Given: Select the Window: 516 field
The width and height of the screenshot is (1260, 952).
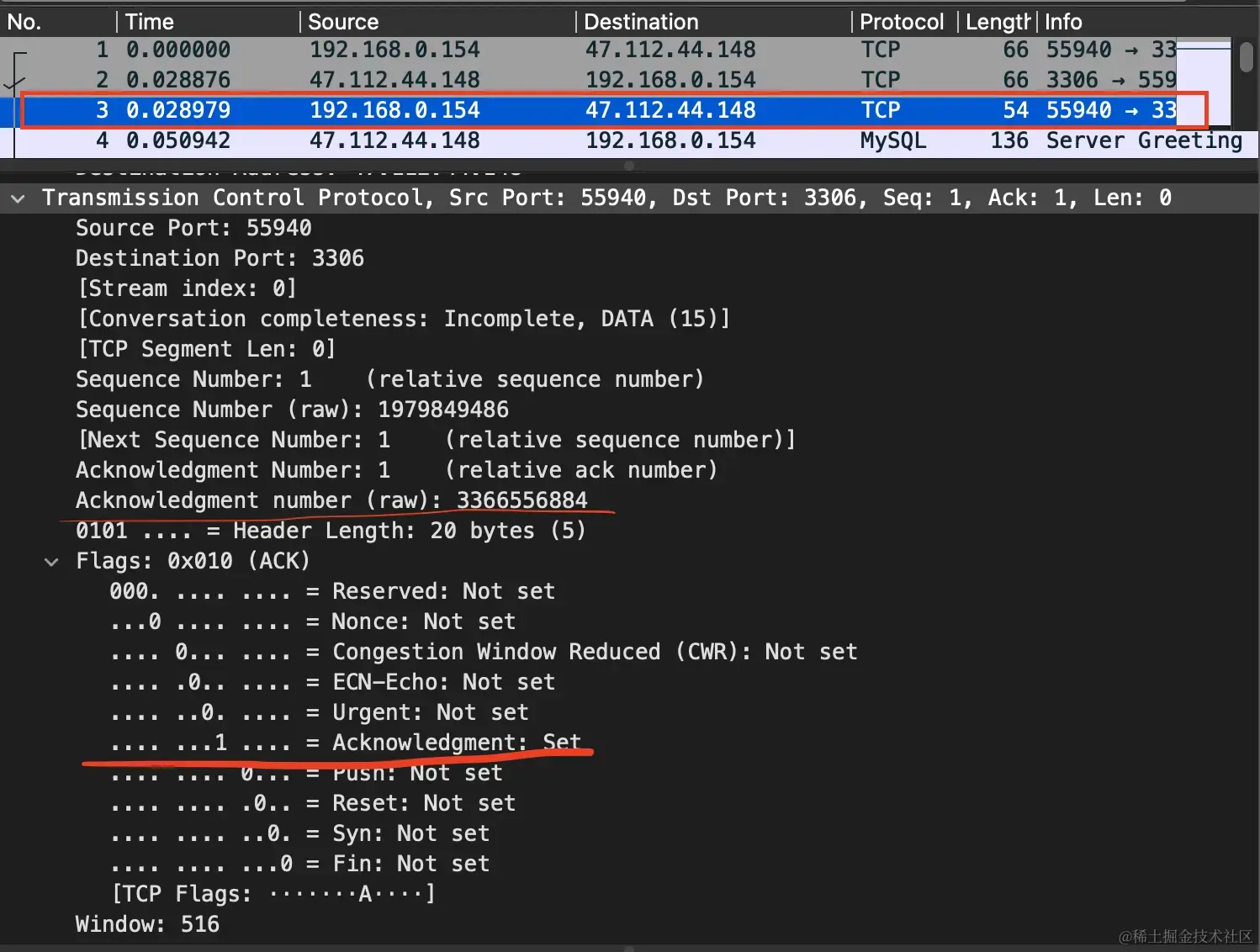Looking at the screenshot, I should (x=147, y=924).
